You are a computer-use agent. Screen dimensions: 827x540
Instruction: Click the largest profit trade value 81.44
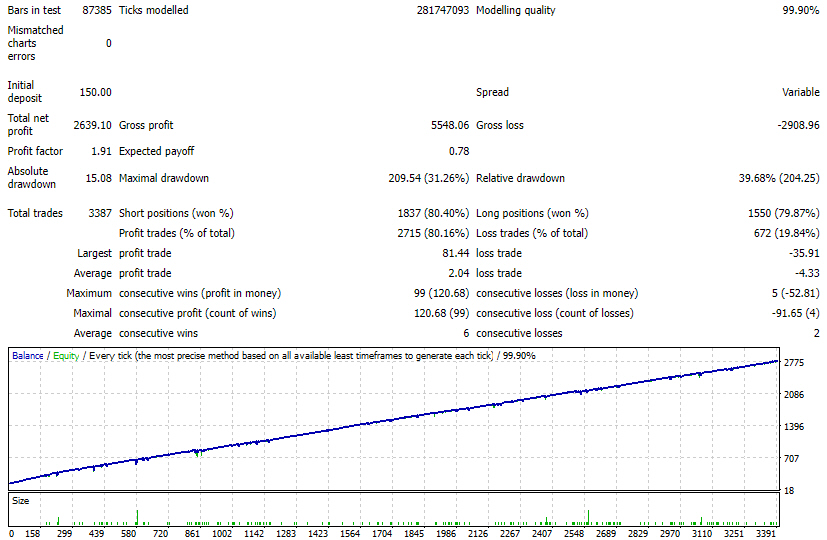[x=456, y=253]
